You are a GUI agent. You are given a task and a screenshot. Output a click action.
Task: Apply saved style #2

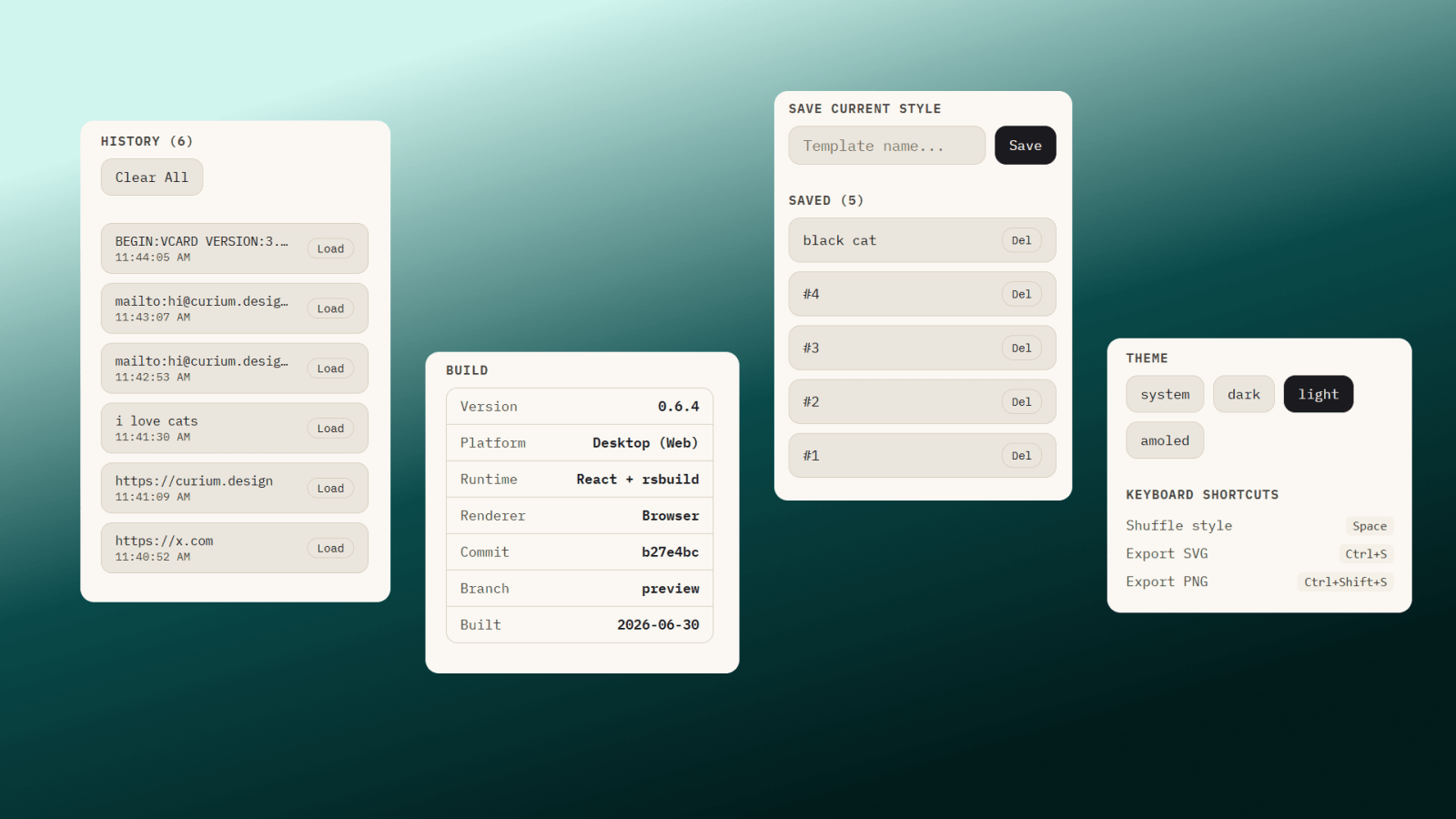(x=922, y=401)
